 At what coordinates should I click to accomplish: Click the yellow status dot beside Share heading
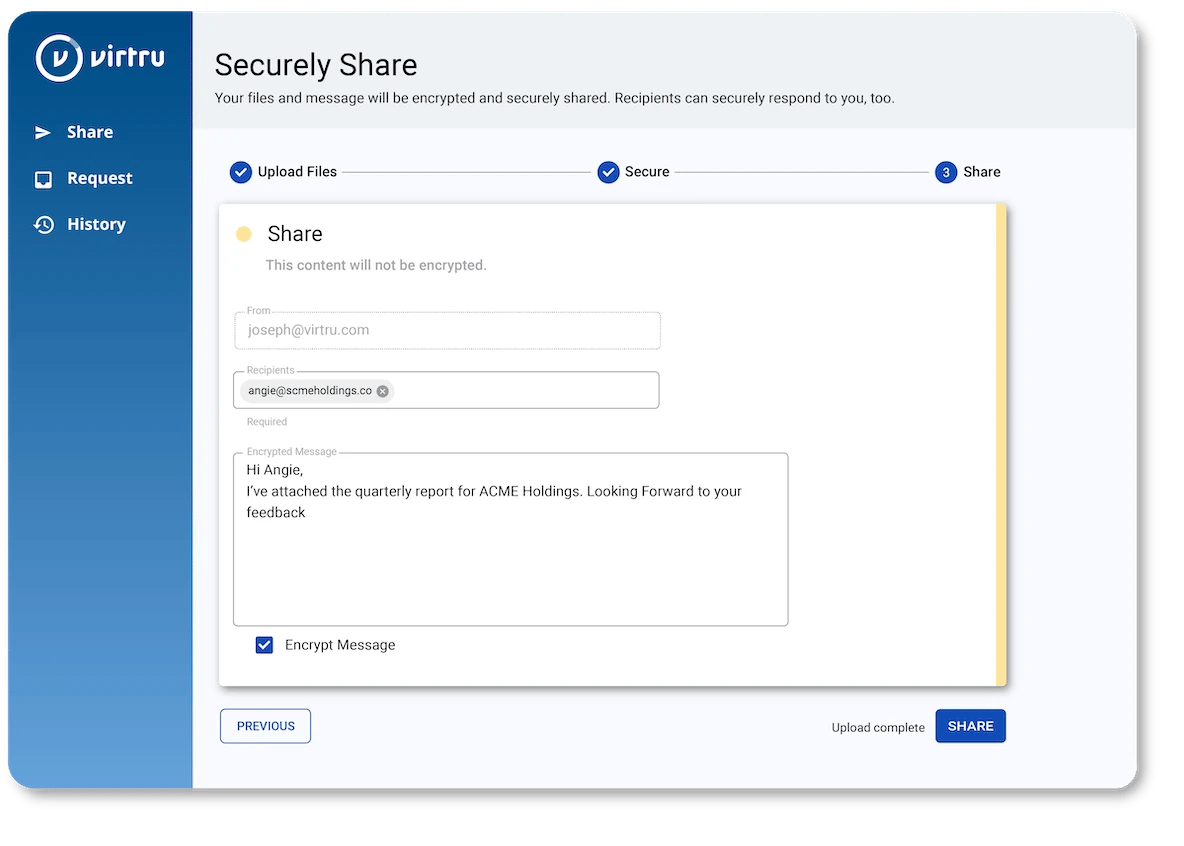(243, 234)
